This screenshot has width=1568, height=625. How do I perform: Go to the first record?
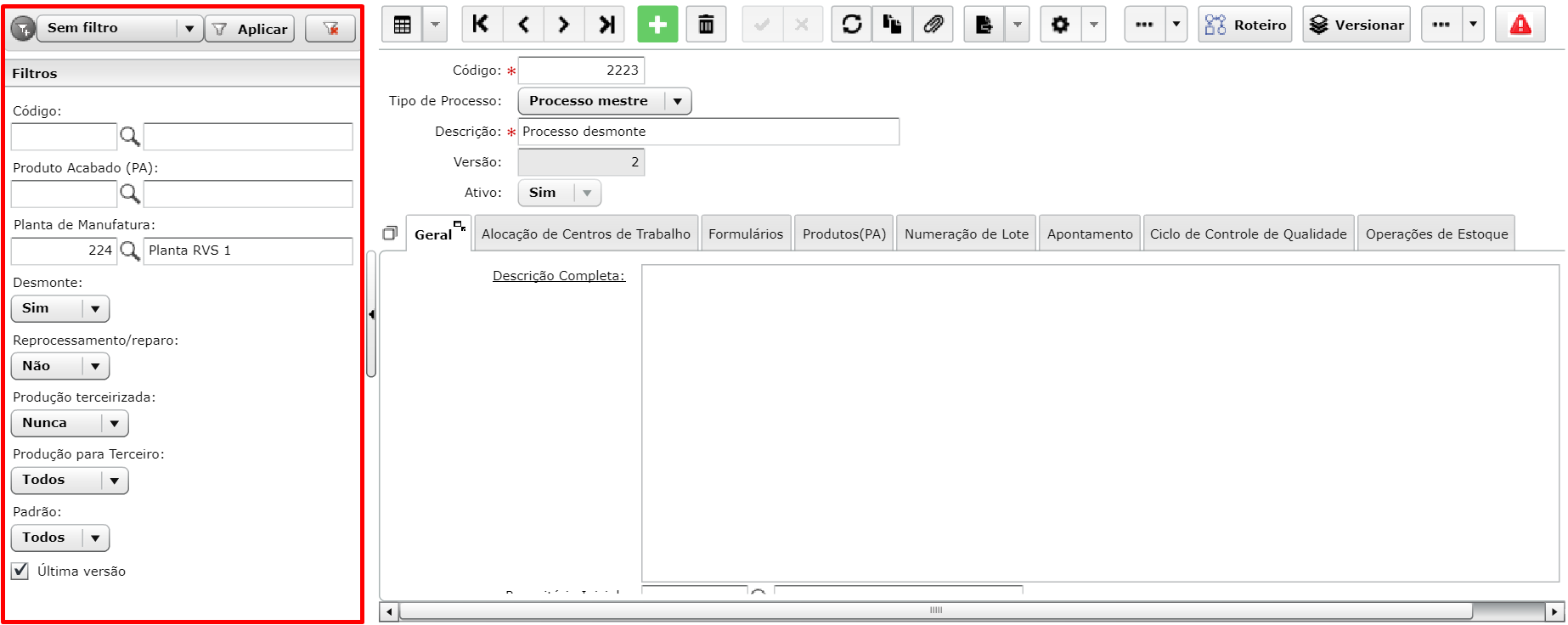tap(481, 25)
